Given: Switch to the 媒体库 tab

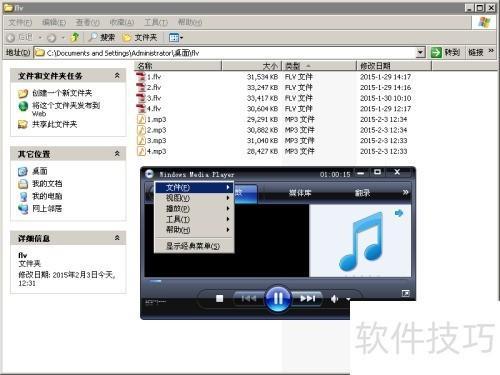Looking at the screenshot, I should (x=300, y=193).
